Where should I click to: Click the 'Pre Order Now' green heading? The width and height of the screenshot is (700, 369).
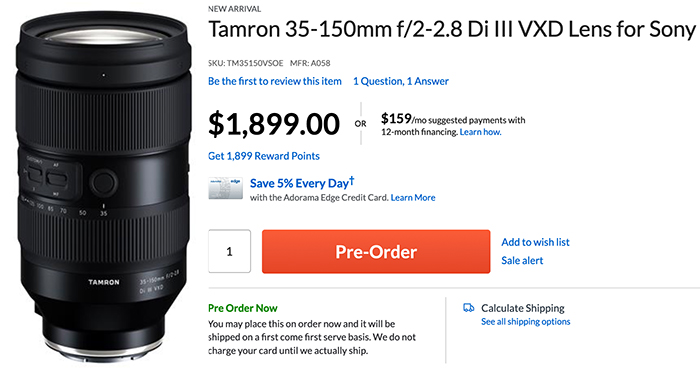click(242, 308)
